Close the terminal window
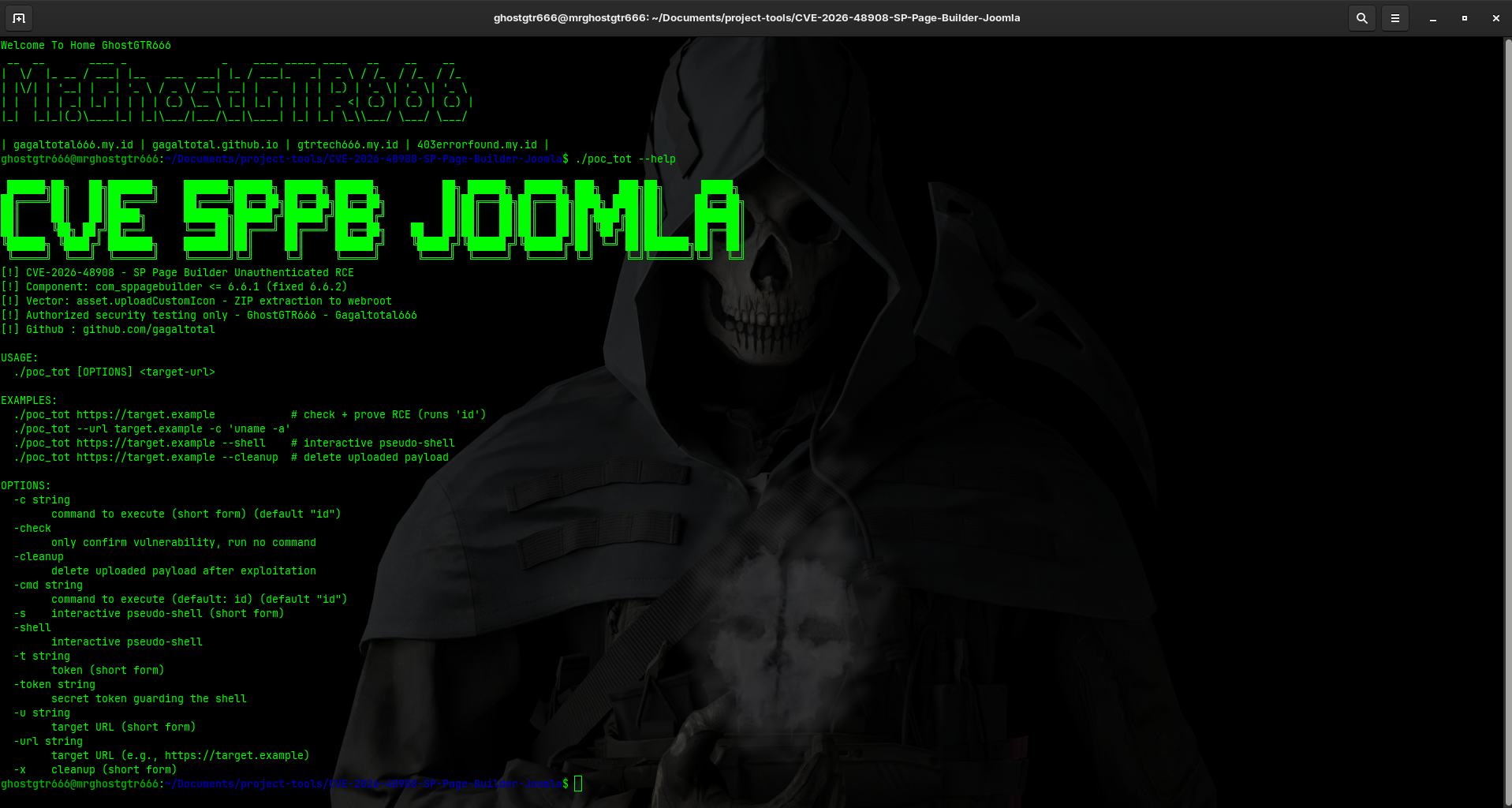The width and height of the screenshot is (1512, 808). tap(1495, 17)
